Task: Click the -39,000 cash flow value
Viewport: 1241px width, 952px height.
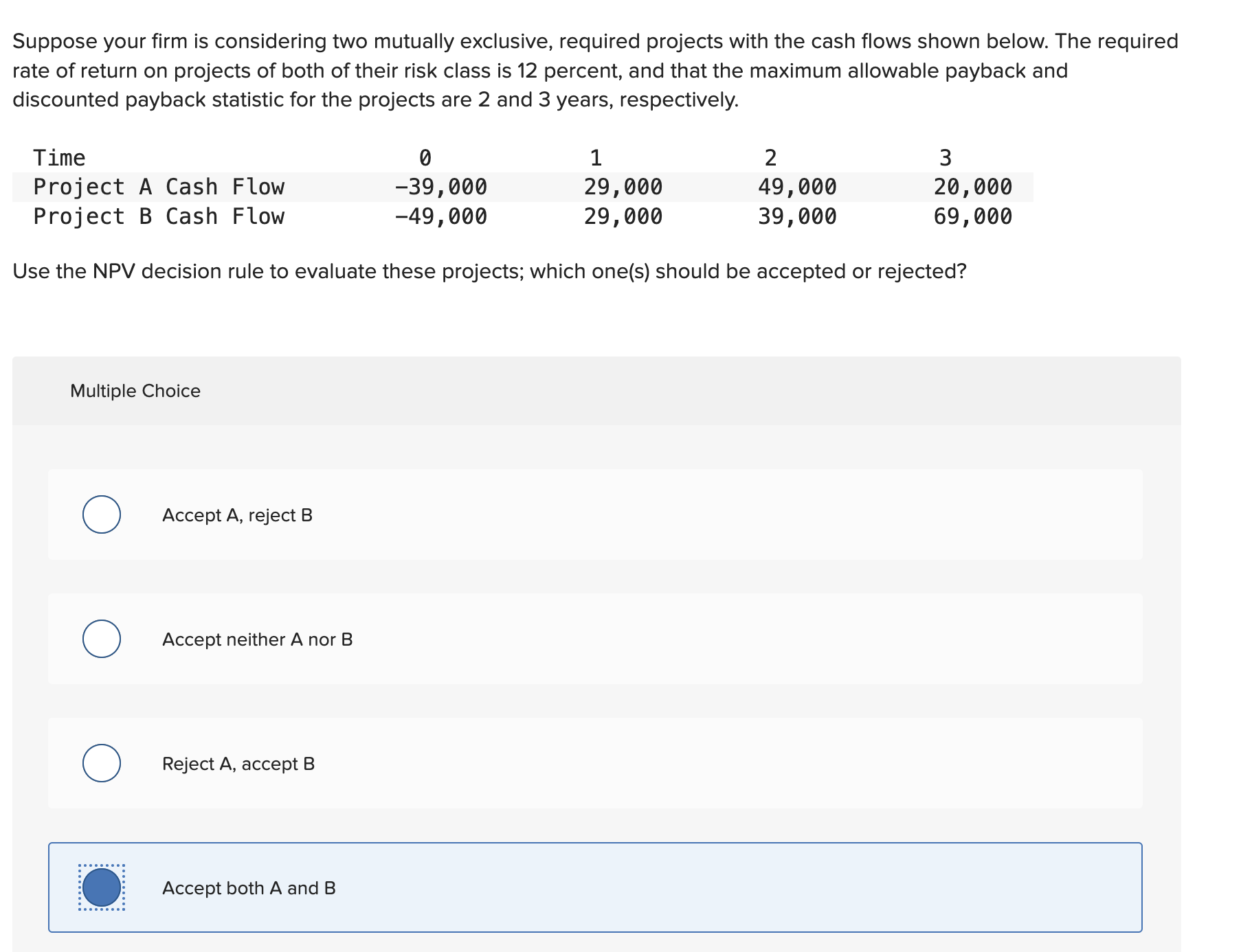Action: (x=440, y=186)
